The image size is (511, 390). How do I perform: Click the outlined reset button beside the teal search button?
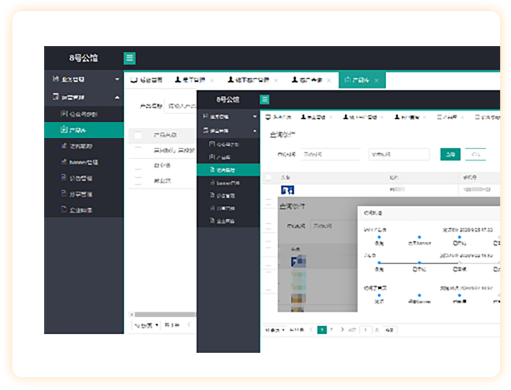pyautogui.click(x=475, y=154)
